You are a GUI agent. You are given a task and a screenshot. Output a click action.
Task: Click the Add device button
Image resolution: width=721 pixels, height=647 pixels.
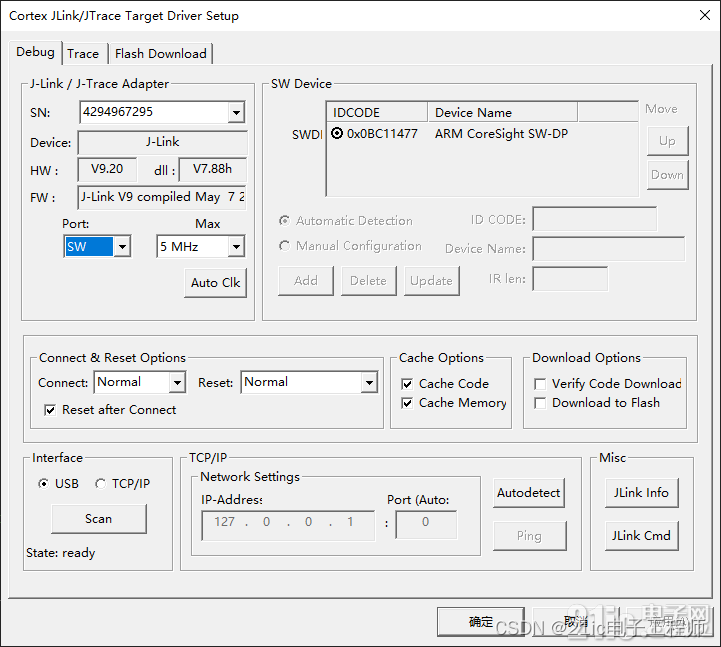click(306, 281)
